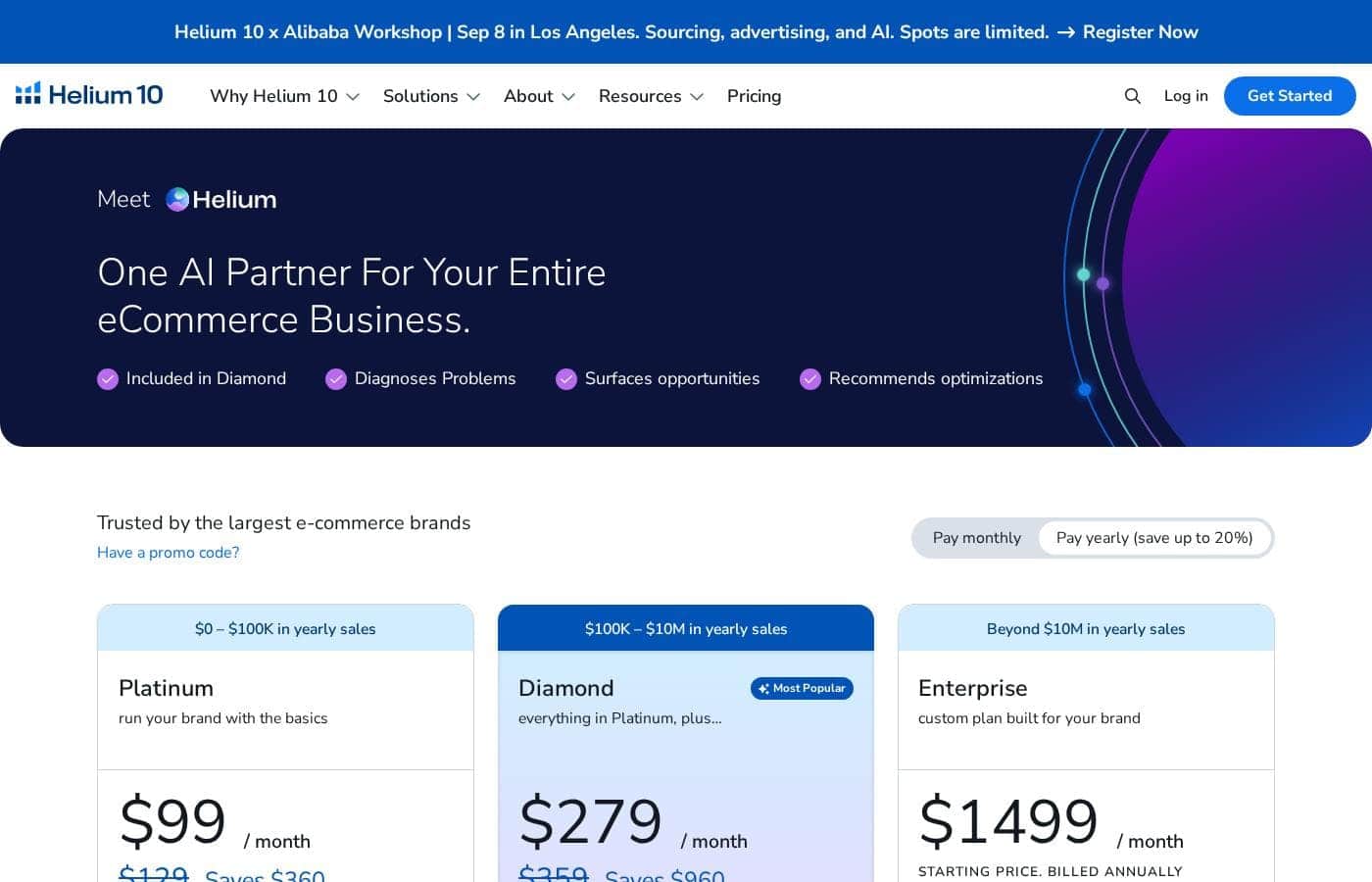Select Pay yearly (save up to 20%)
This screenshot has width=1372, height=882.
click(1154, 538)
